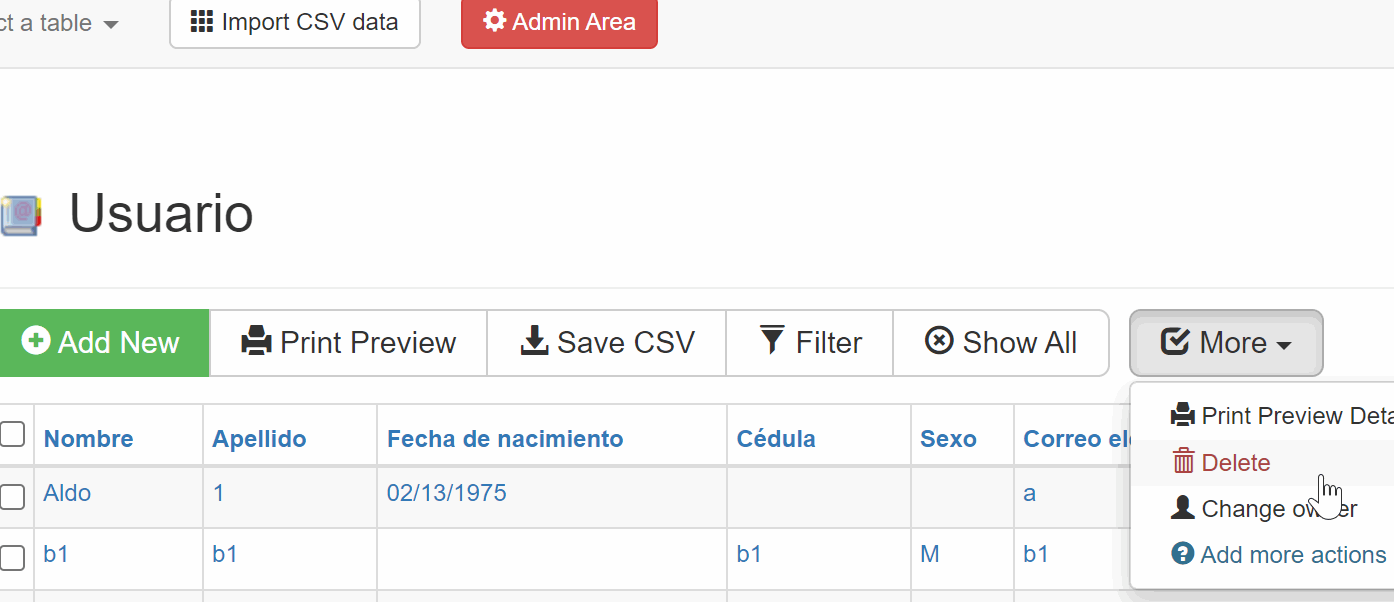Sort the table by Cédula column header
1394x602 pixels.
coord(776,439)
